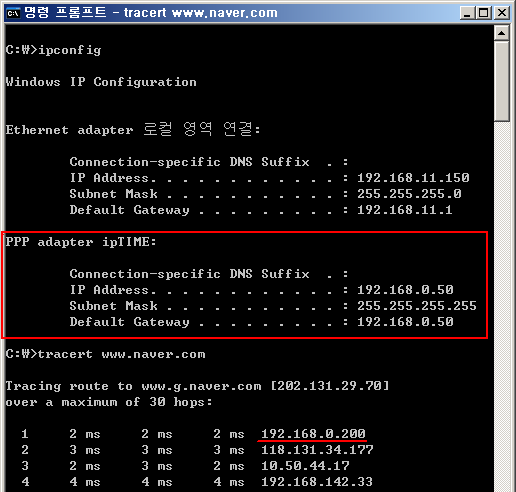The width and height of the screenshot is (516, 492).
Task: Click the scrollbar up arrow
Action: [502, 33]
